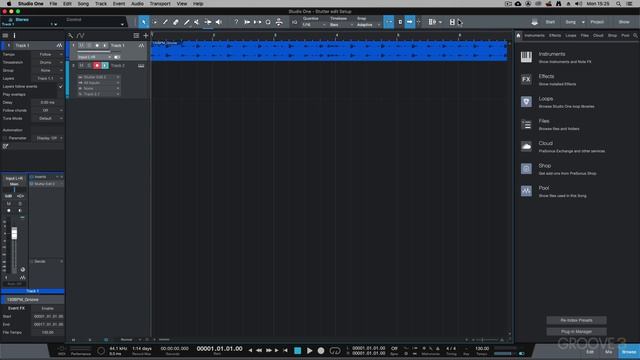The image size is (640, 360).
Task: Add a new track with plus icon
Action: pyautogui.click(x=146, y=36)
